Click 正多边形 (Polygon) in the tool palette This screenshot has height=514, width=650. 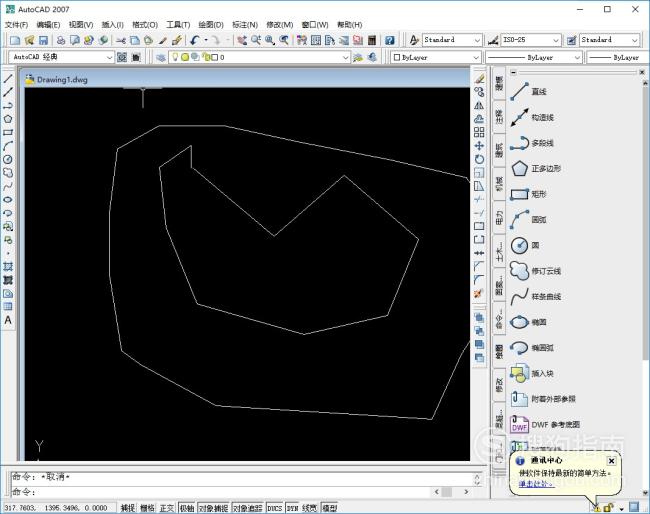(x=536, y=169)
